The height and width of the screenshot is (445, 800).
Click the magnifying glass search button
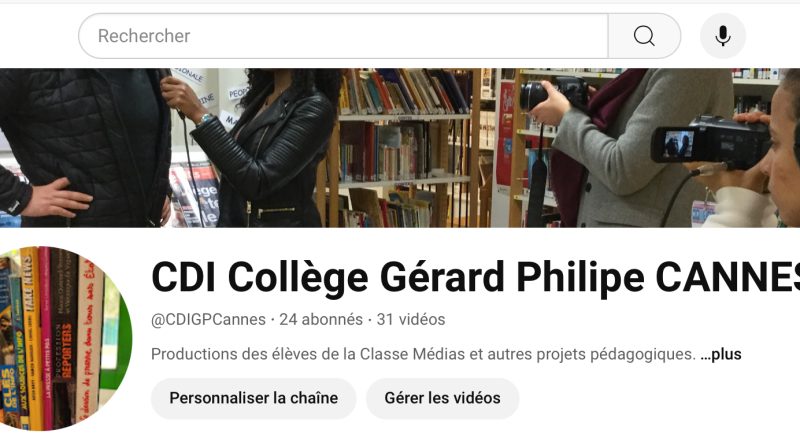click(644, 36)
